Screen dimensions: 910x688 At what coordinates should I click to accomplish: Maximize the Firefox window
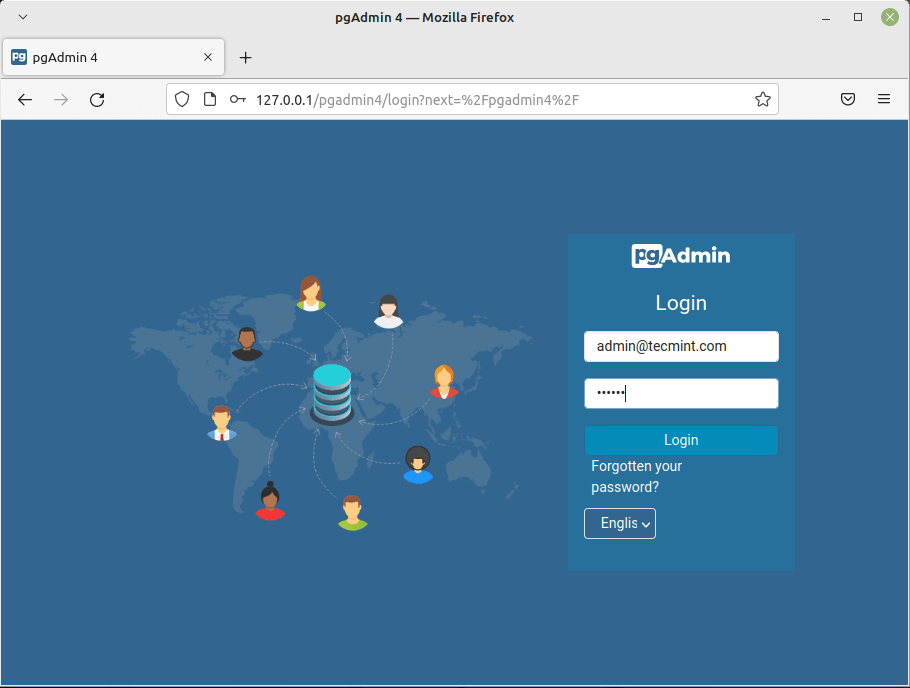pyautogui.click(x=858, y=17)
